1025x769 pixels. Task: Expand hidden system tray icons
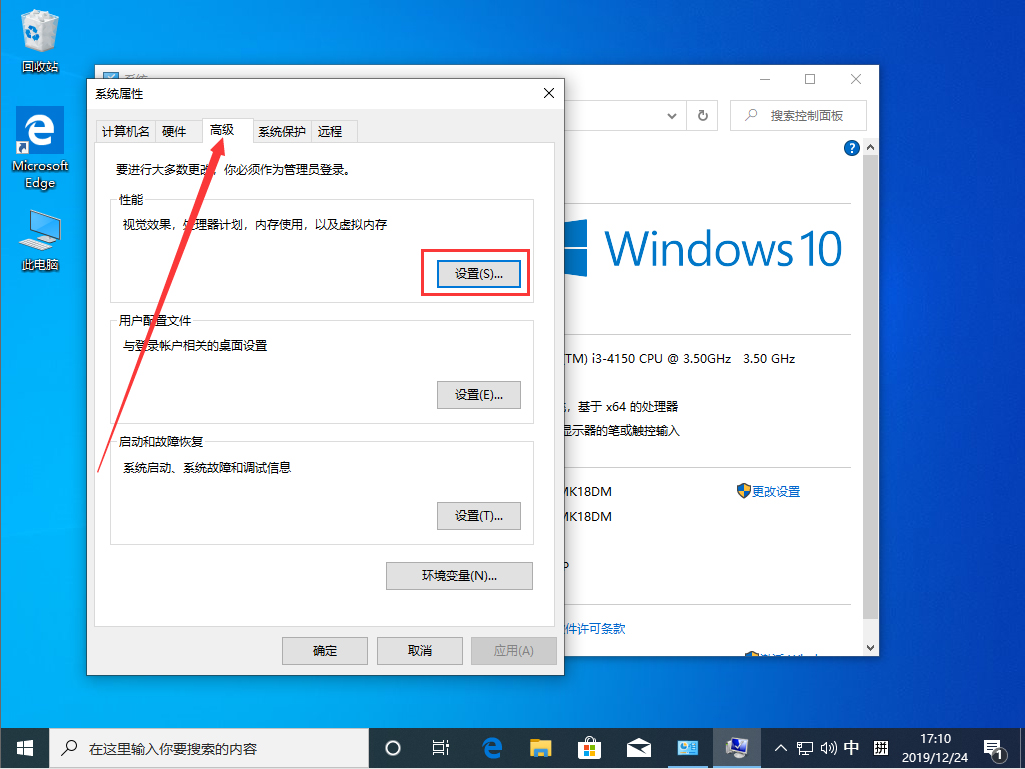click(780, 747)
